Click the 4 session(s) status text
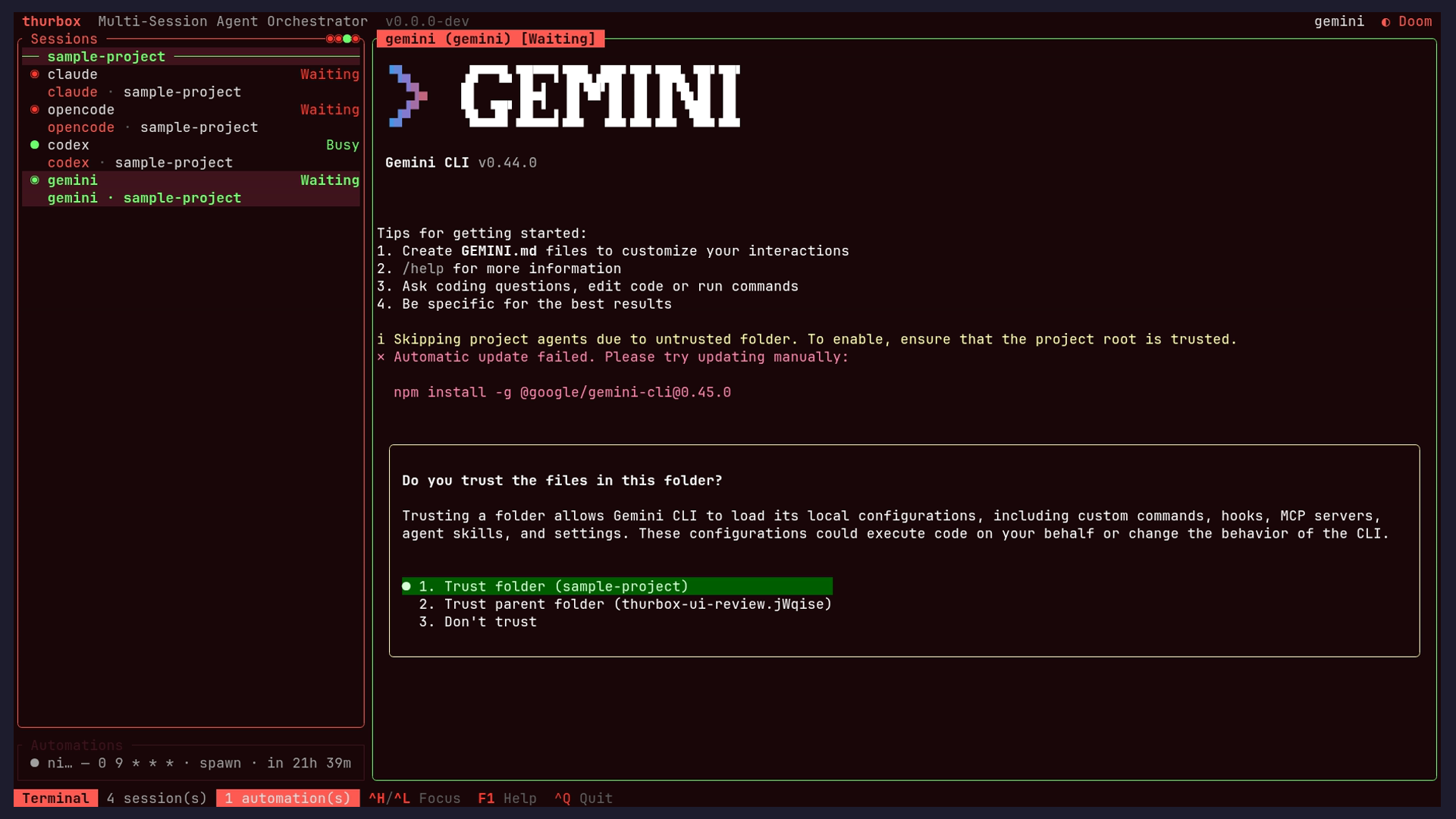1456x819 pixels. coord(157,799)
